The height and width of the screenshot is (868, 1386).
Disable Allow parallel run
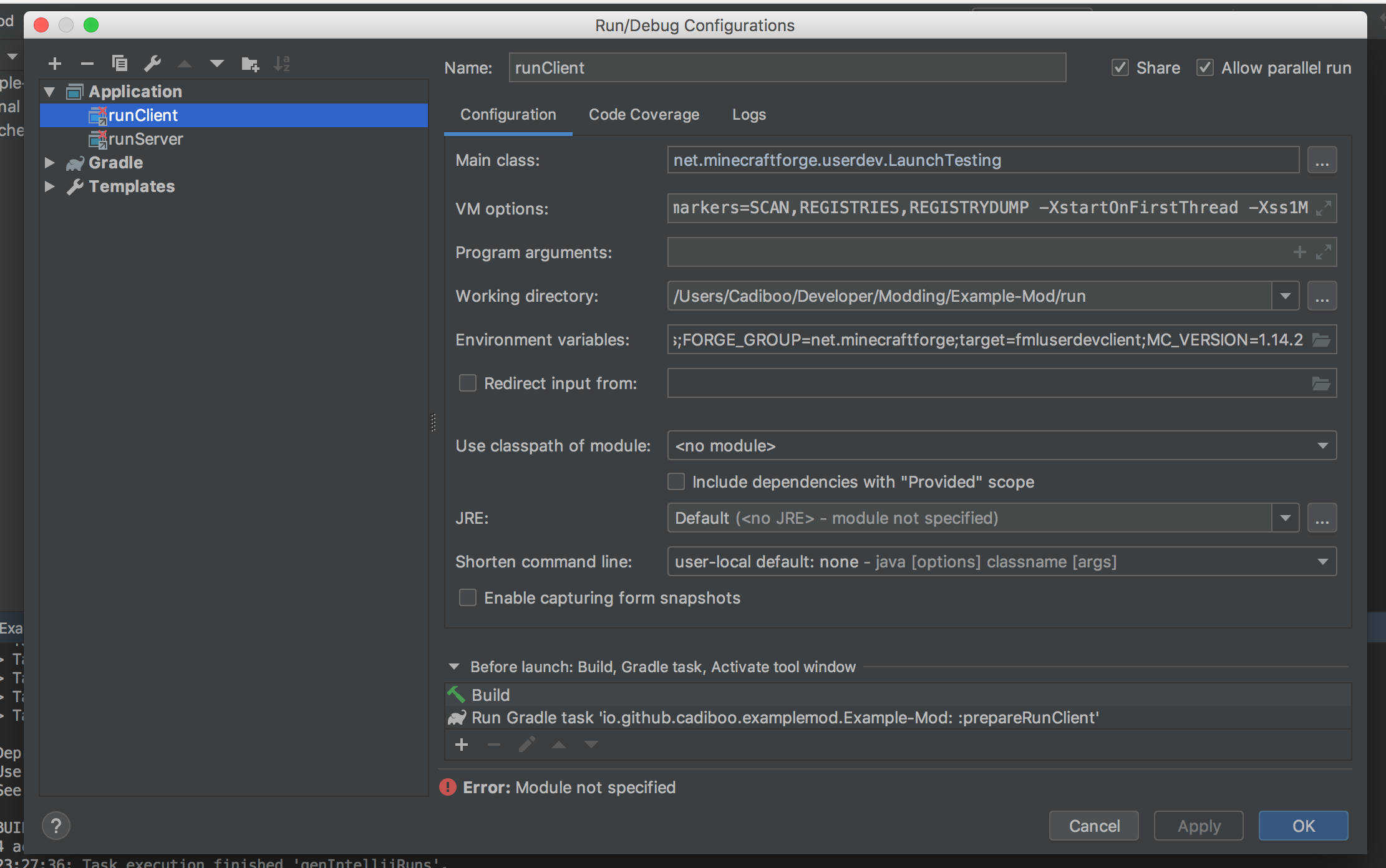point(1205,67)
